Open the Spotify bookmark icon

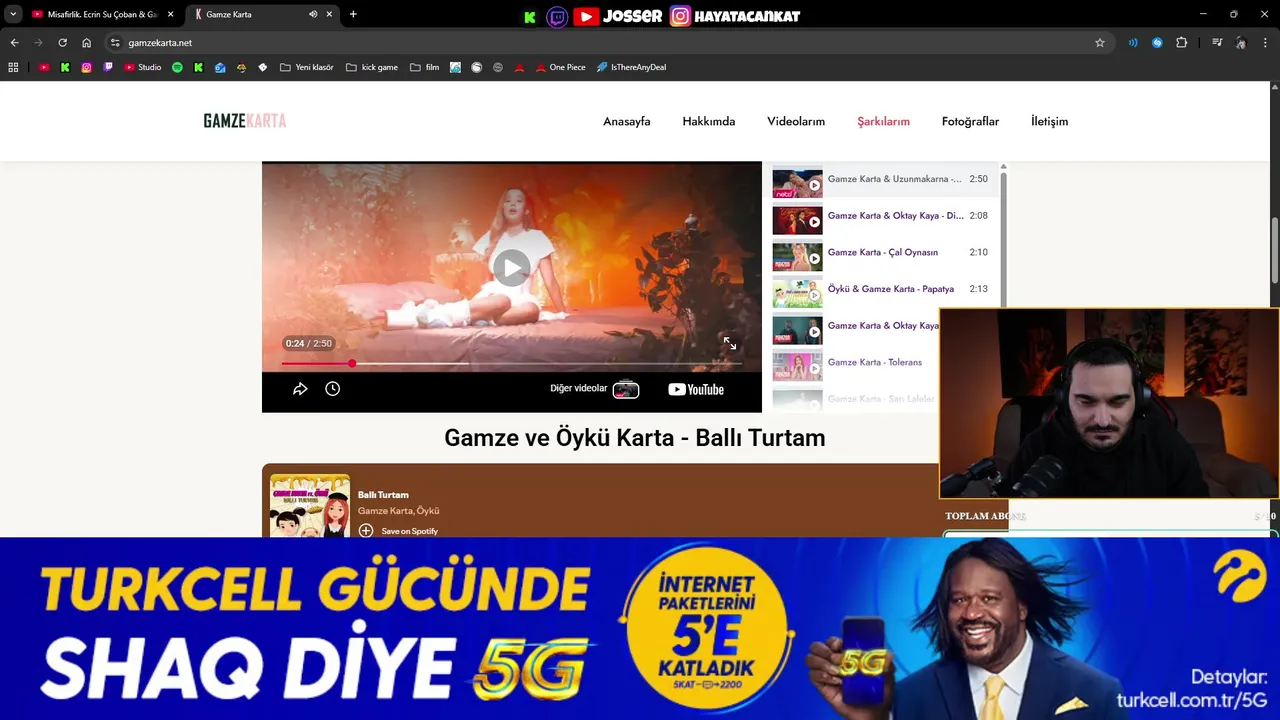177,67
